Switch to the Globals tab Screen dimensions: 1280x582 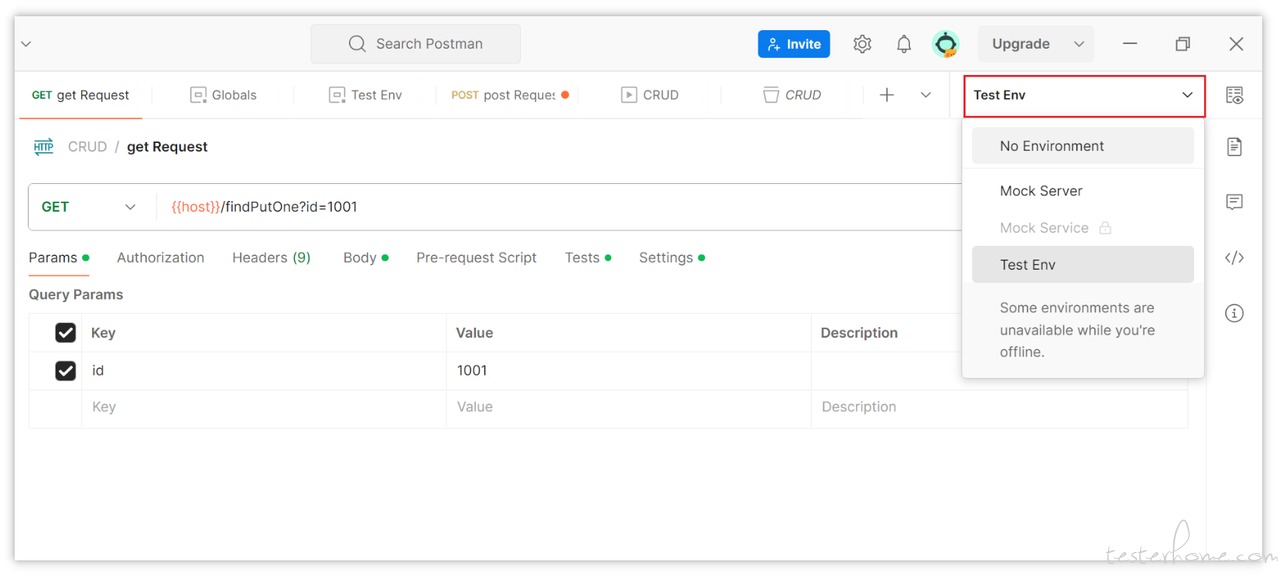(223, 95)
